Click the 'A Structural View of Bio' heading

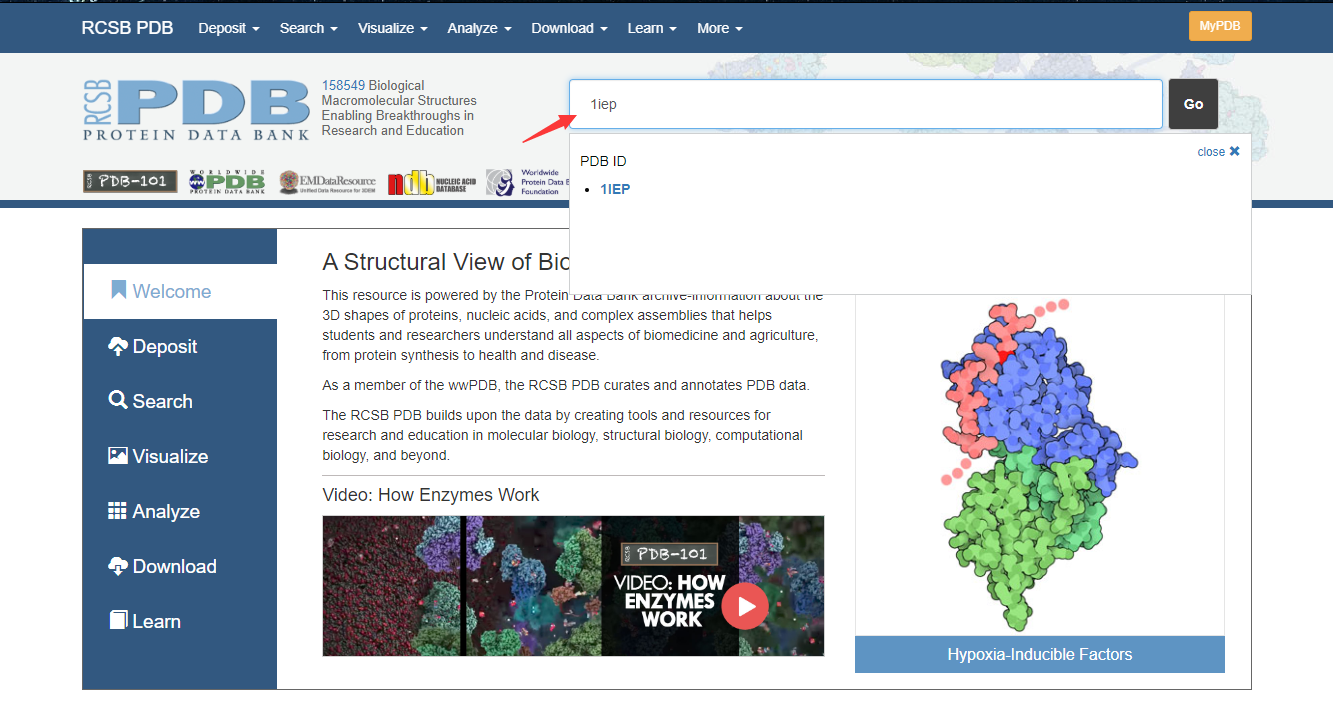(x=446, y=262)
